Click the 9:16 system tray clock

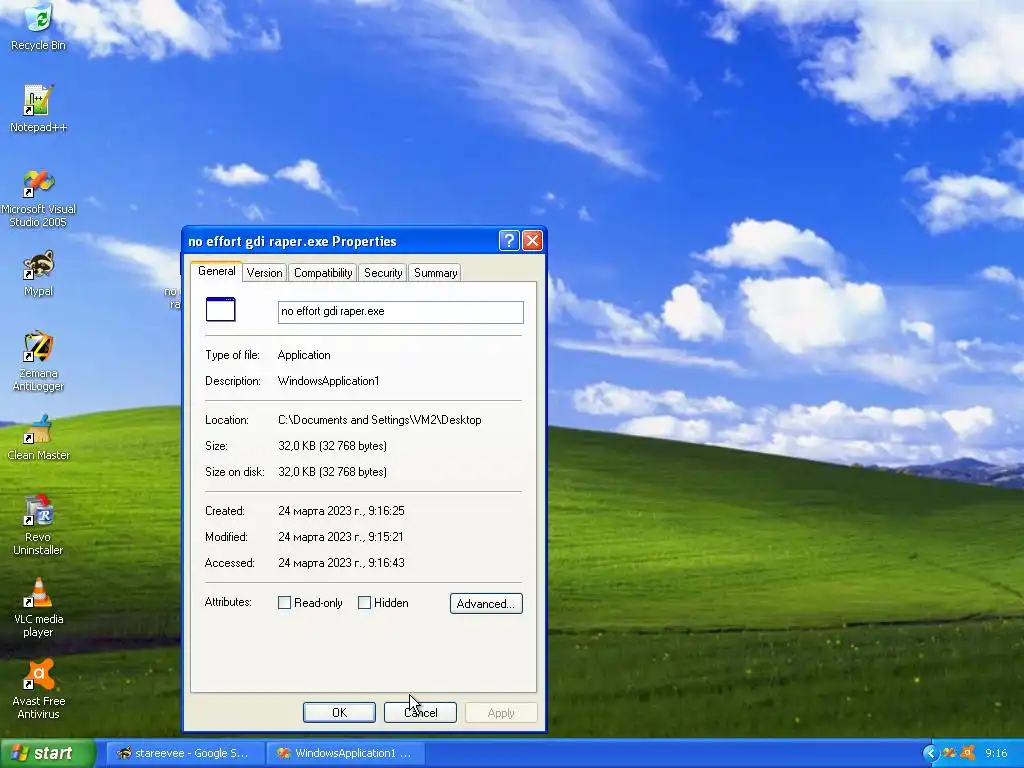tap(996, 753)
